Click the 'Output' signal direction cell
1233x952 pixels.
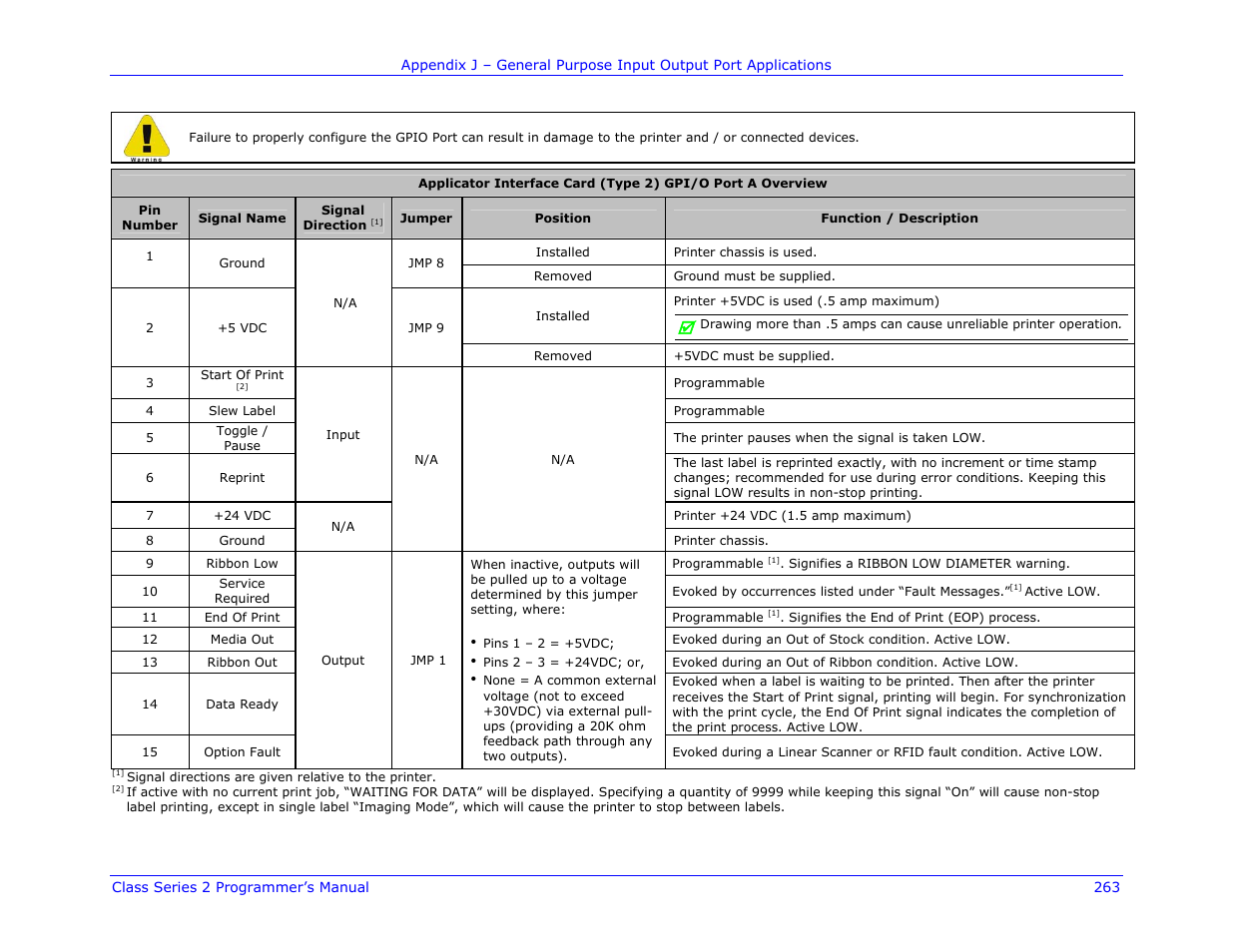343,661
